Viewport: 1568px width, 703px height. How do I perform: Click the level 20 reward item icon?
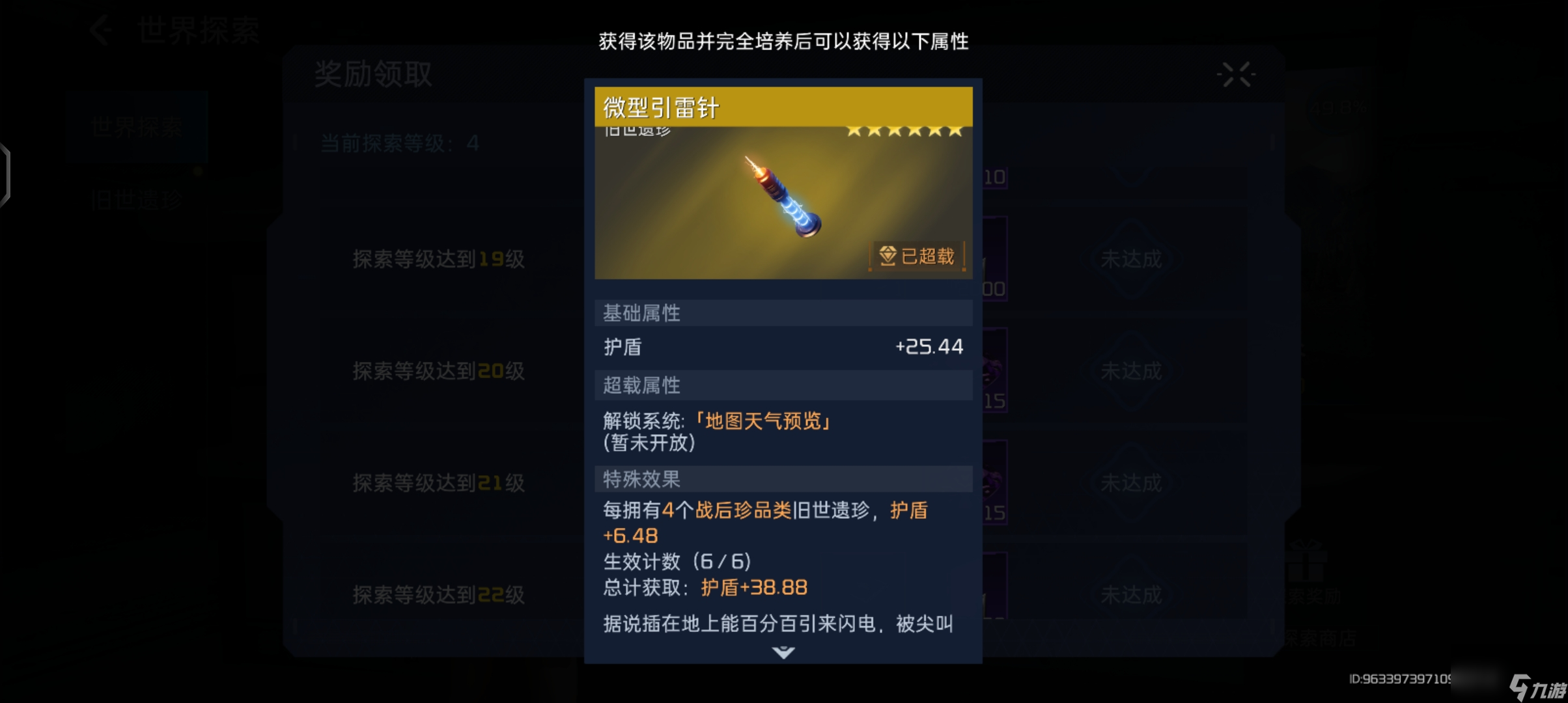[995, 371]
